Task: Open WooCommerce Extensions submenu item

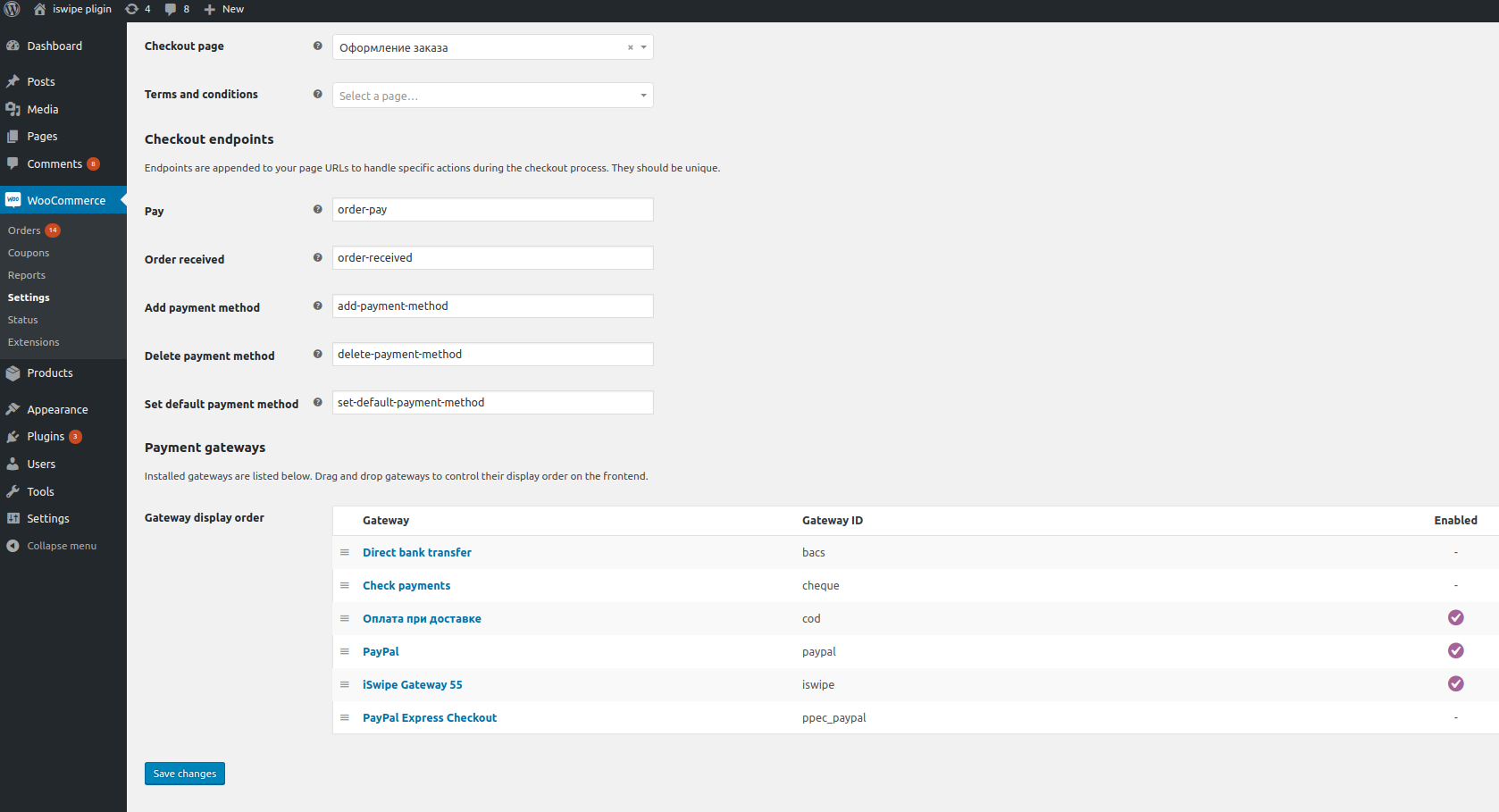Action: tap(34, 342)
